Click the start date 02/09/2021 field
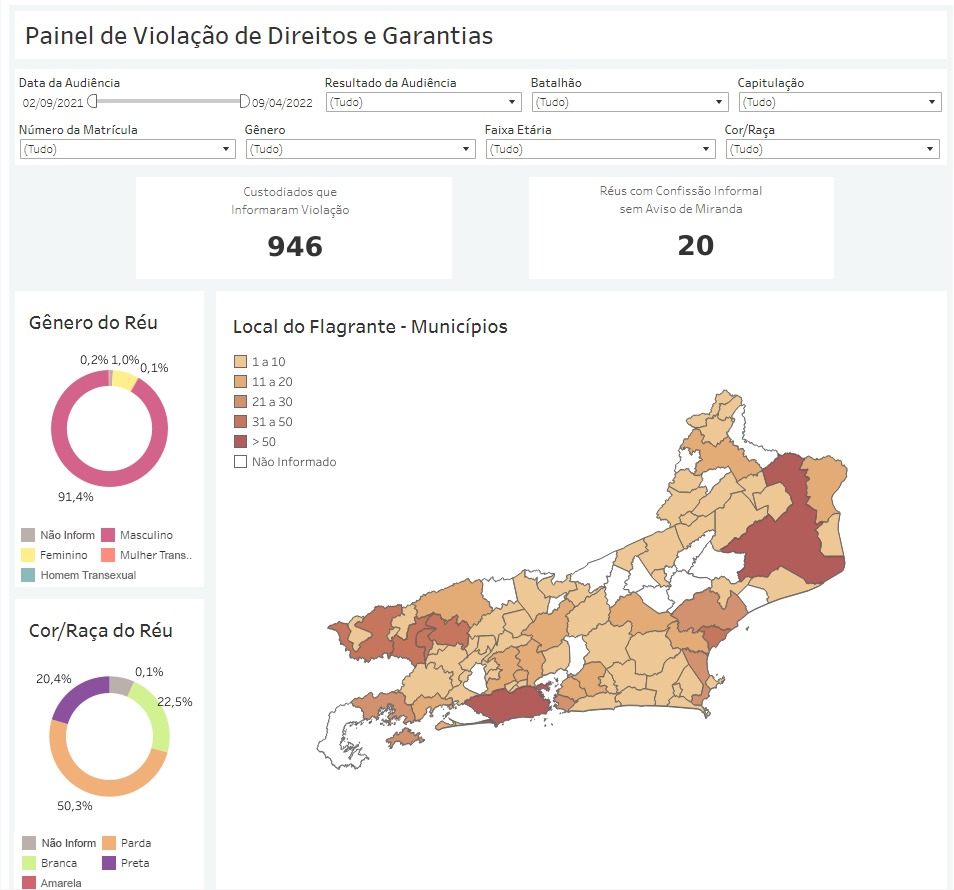954x890 pixels. pos(51,103)
